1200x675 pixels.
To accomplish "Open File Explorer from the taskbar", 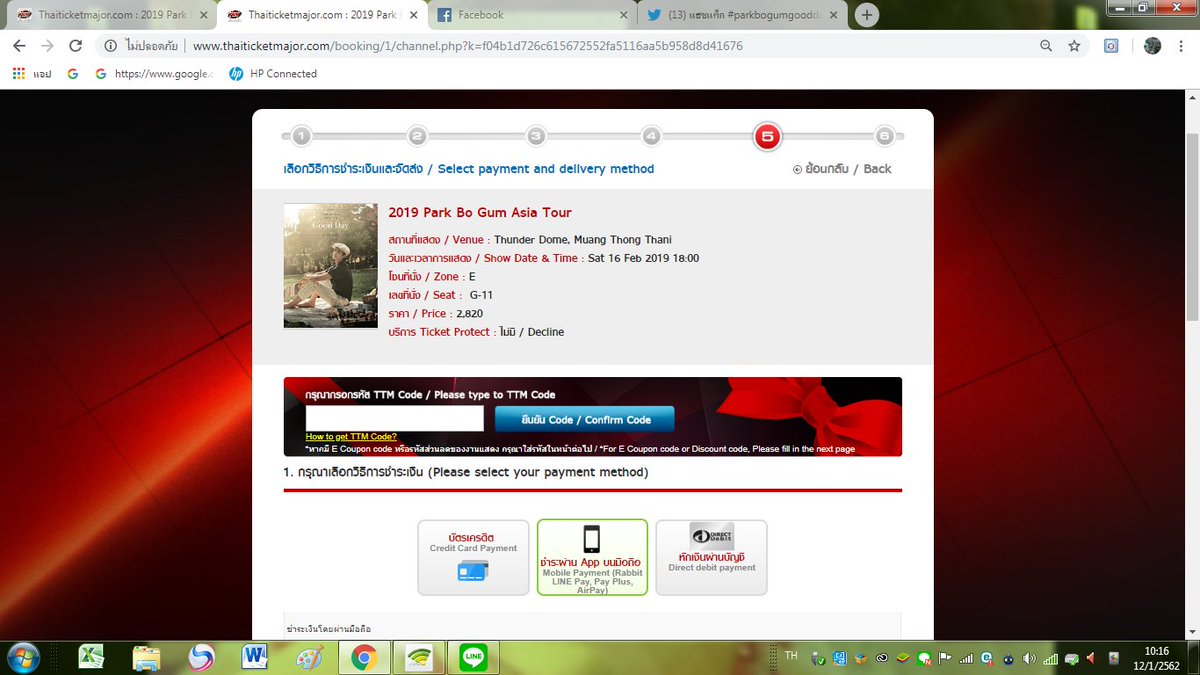I will 146,657.
